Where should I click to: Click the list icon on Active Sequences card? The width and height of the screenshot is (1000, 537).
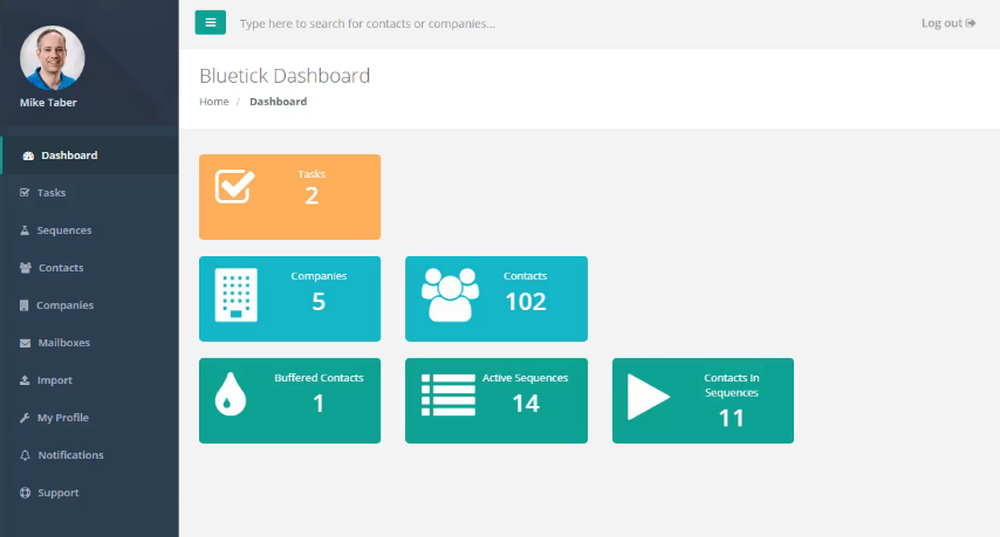tap(448, 395)
